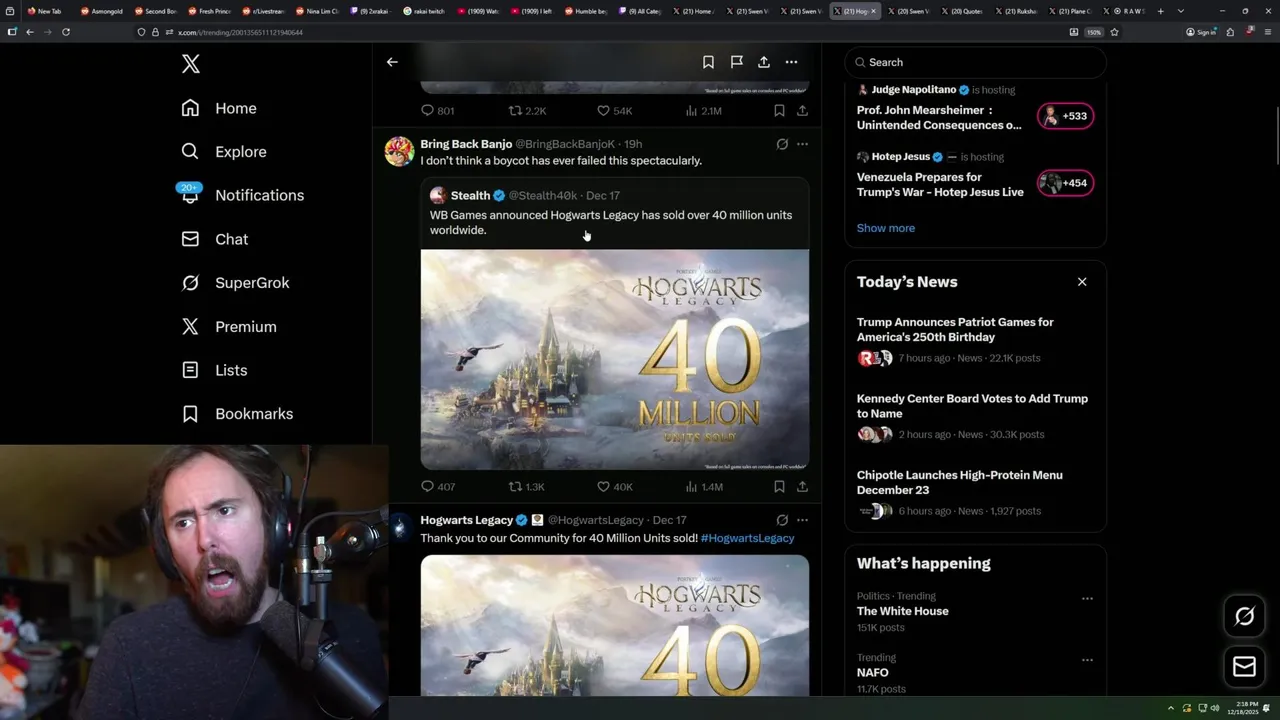Switch to the rakai twitch tab
Screen dimensions: 1280x720
[426, 11]
